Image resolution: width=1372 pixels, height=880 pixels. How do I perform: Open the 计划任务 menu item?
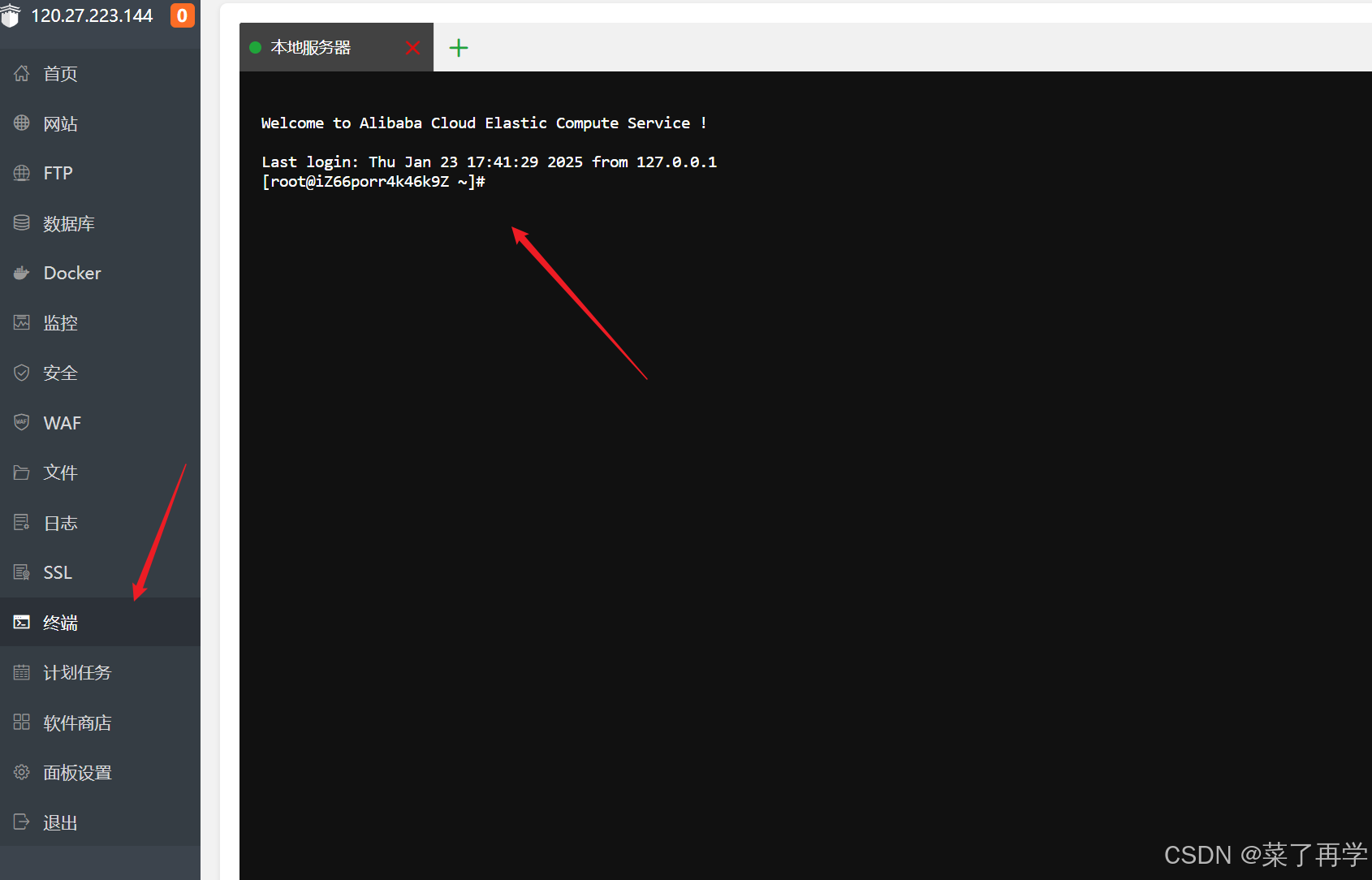[100, 672]
